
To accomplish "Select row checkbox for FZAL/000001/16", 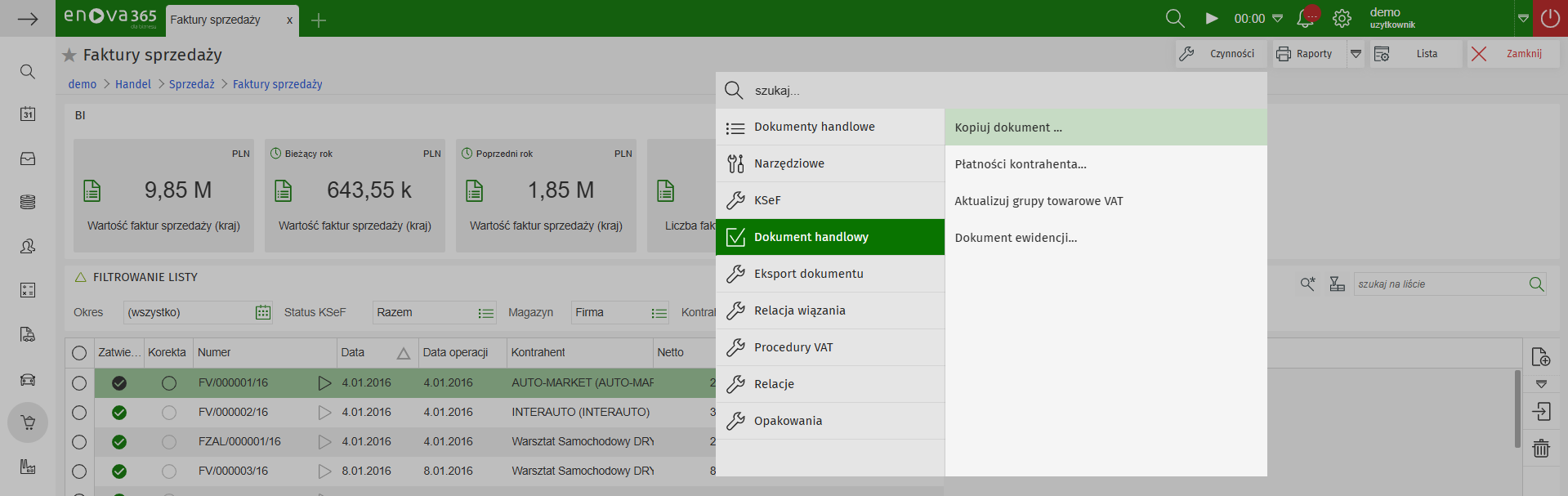I will click(79, 442).
